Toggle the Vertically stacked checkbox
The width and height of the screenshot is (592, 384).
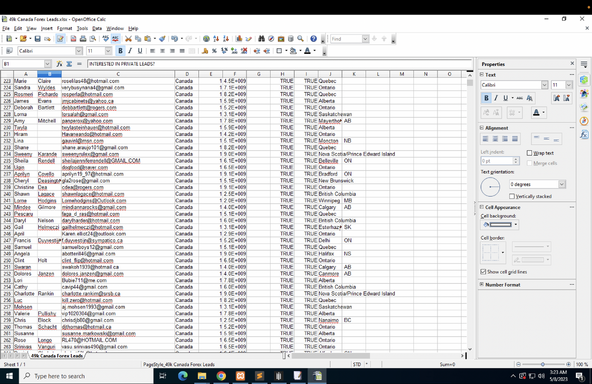click(512, 196)
